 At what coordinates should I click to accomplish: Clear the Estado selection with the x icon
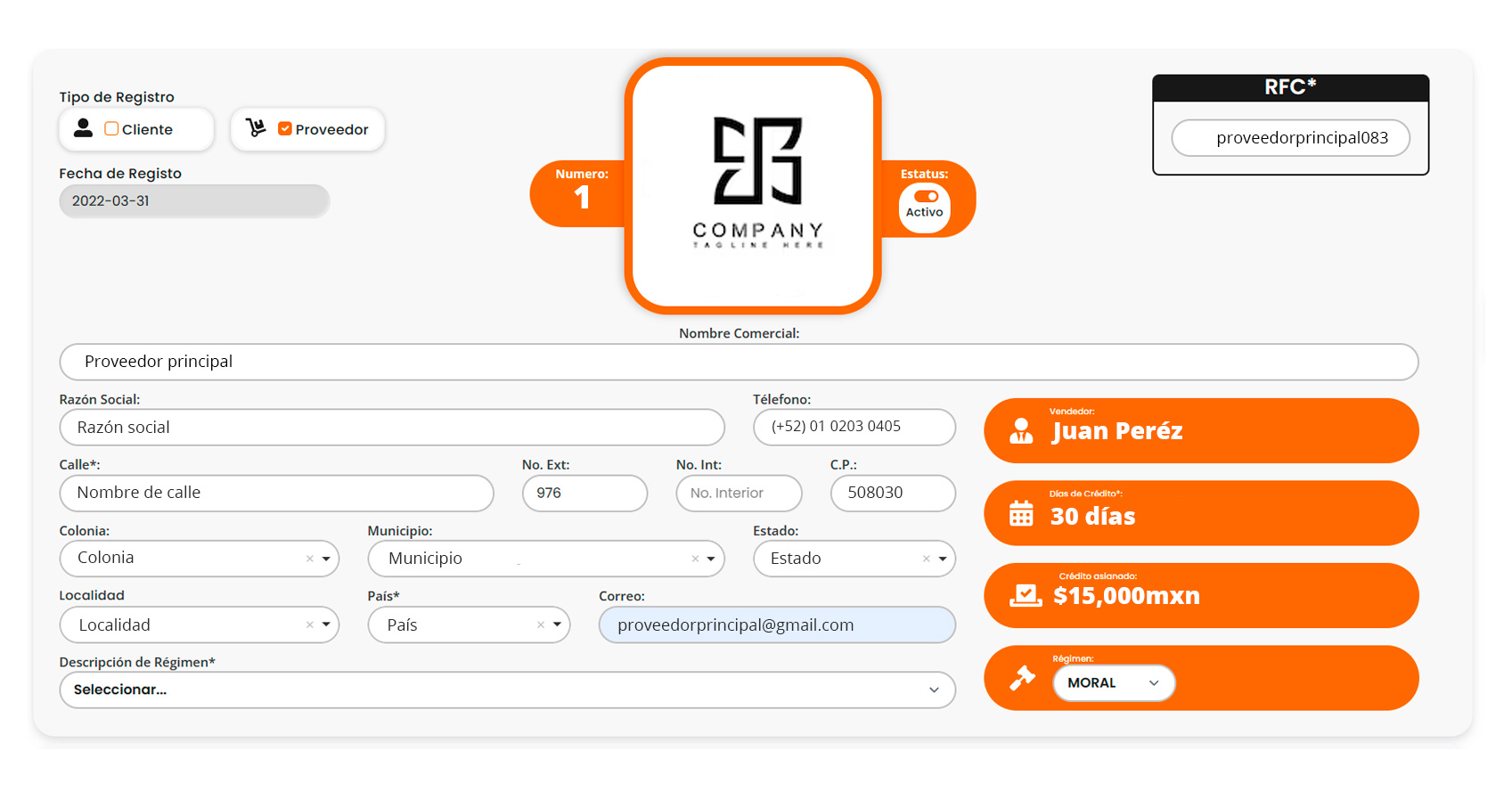point(927,559)
